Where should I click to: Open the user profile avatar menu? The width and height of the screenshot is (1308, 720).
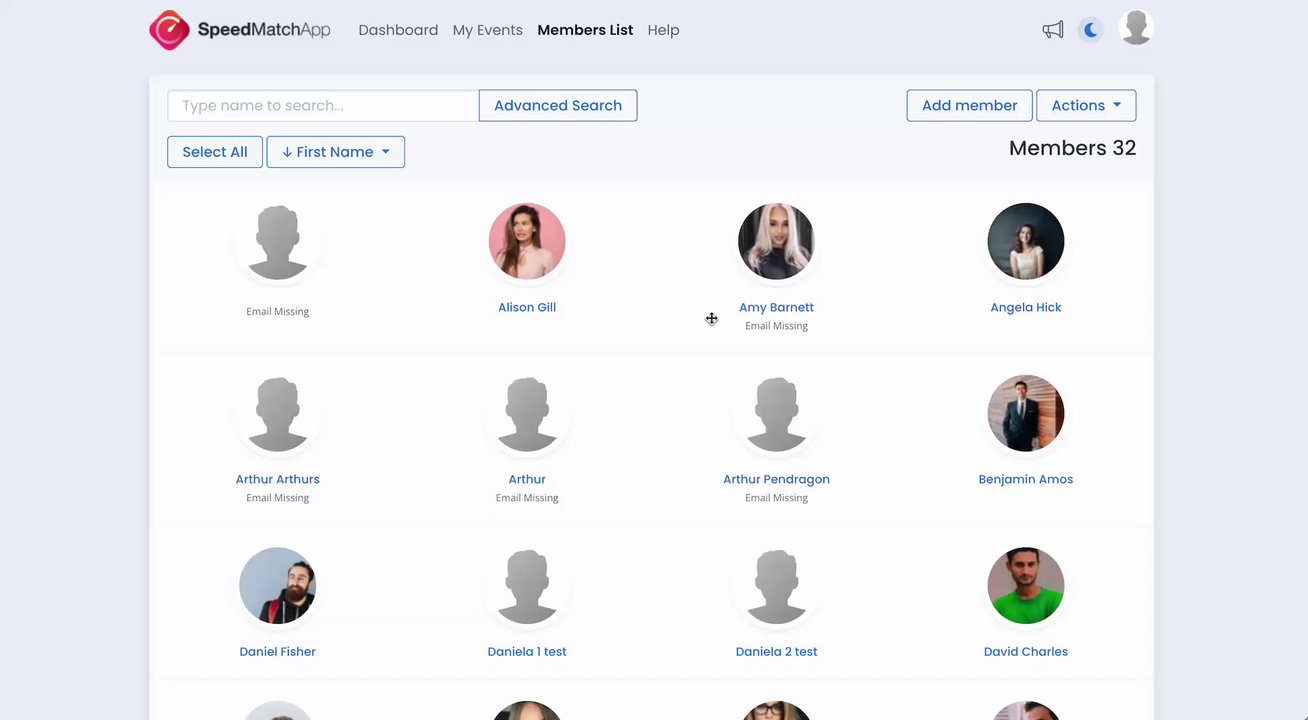1135,28
